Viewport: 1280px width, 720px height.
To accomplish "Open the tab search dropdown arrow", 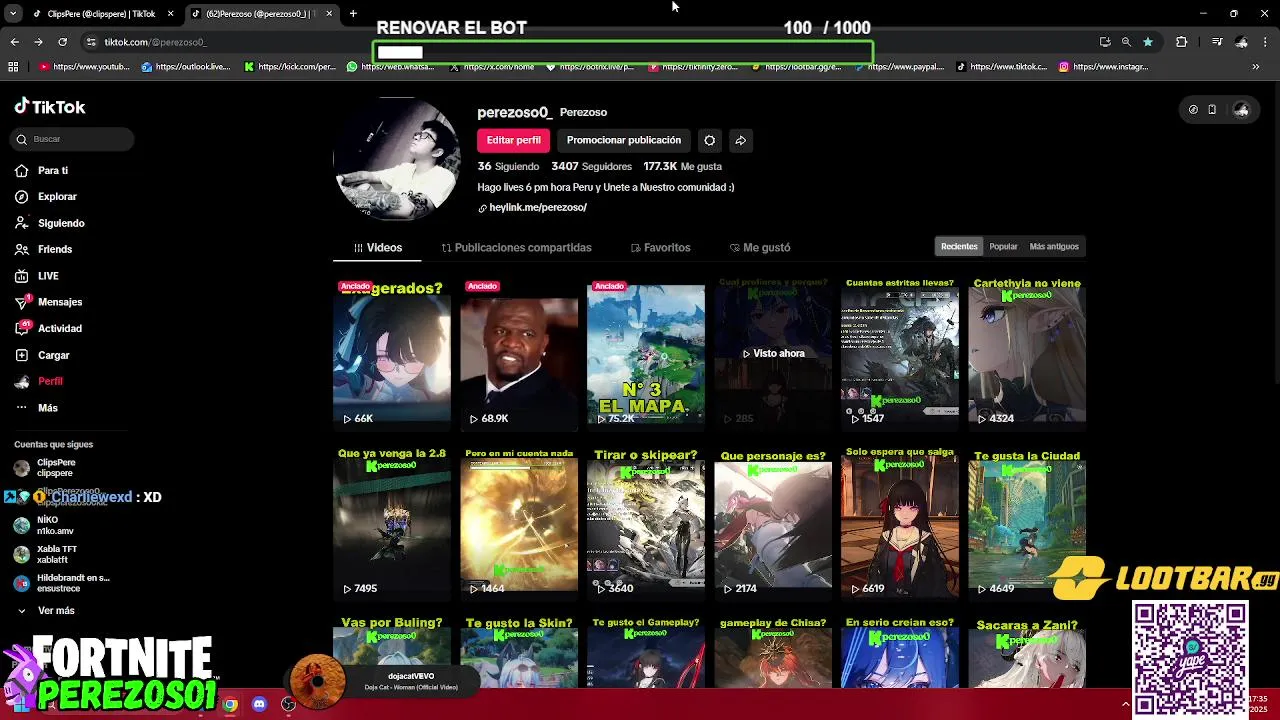I will click(13, 14).
